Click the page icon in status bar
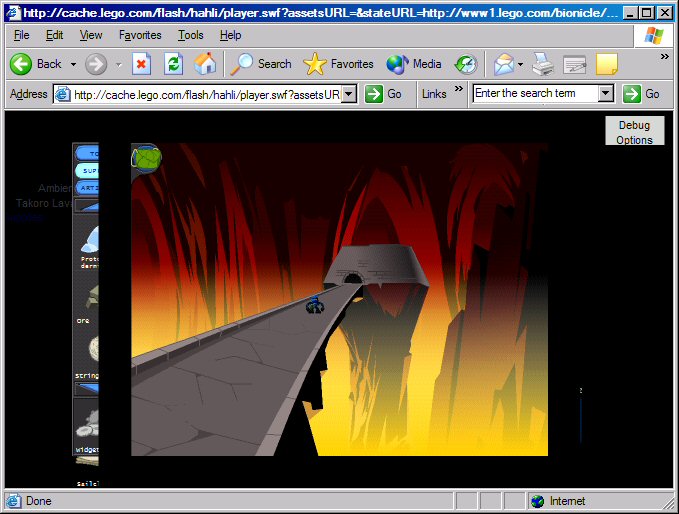The width and height of the screenshot is (679, 514). pyautogui.click(x=13, y=501)
